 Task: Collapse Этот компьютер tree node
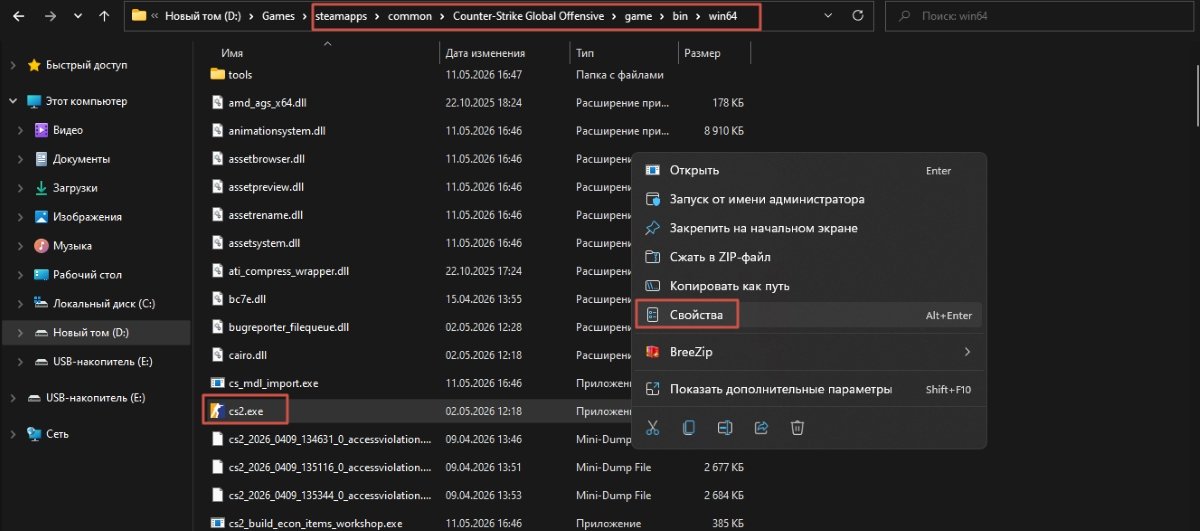pyautogui.click(x=13, y=101)
